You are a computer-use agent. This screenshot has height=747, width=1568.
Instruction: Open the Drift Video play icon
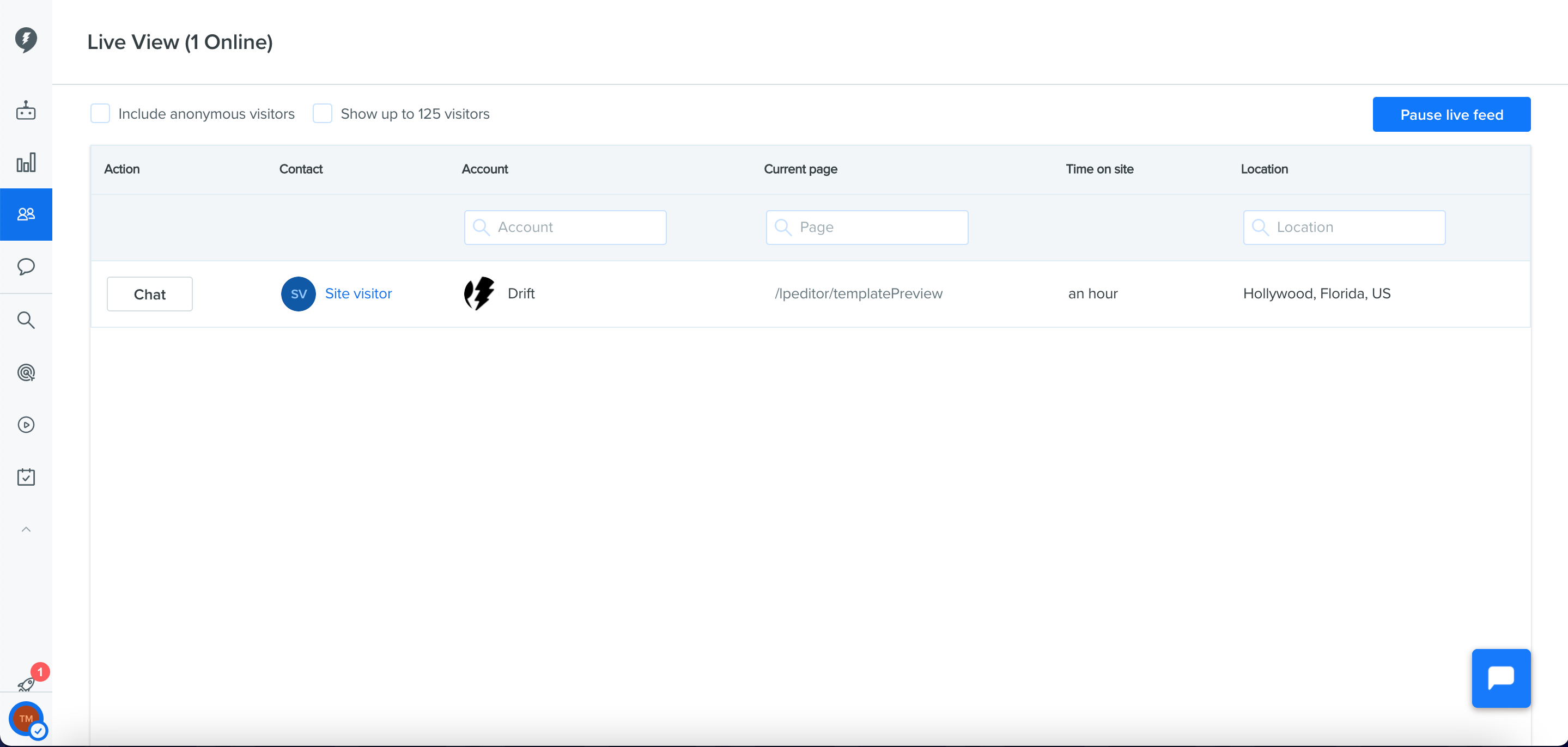(26, 425)
